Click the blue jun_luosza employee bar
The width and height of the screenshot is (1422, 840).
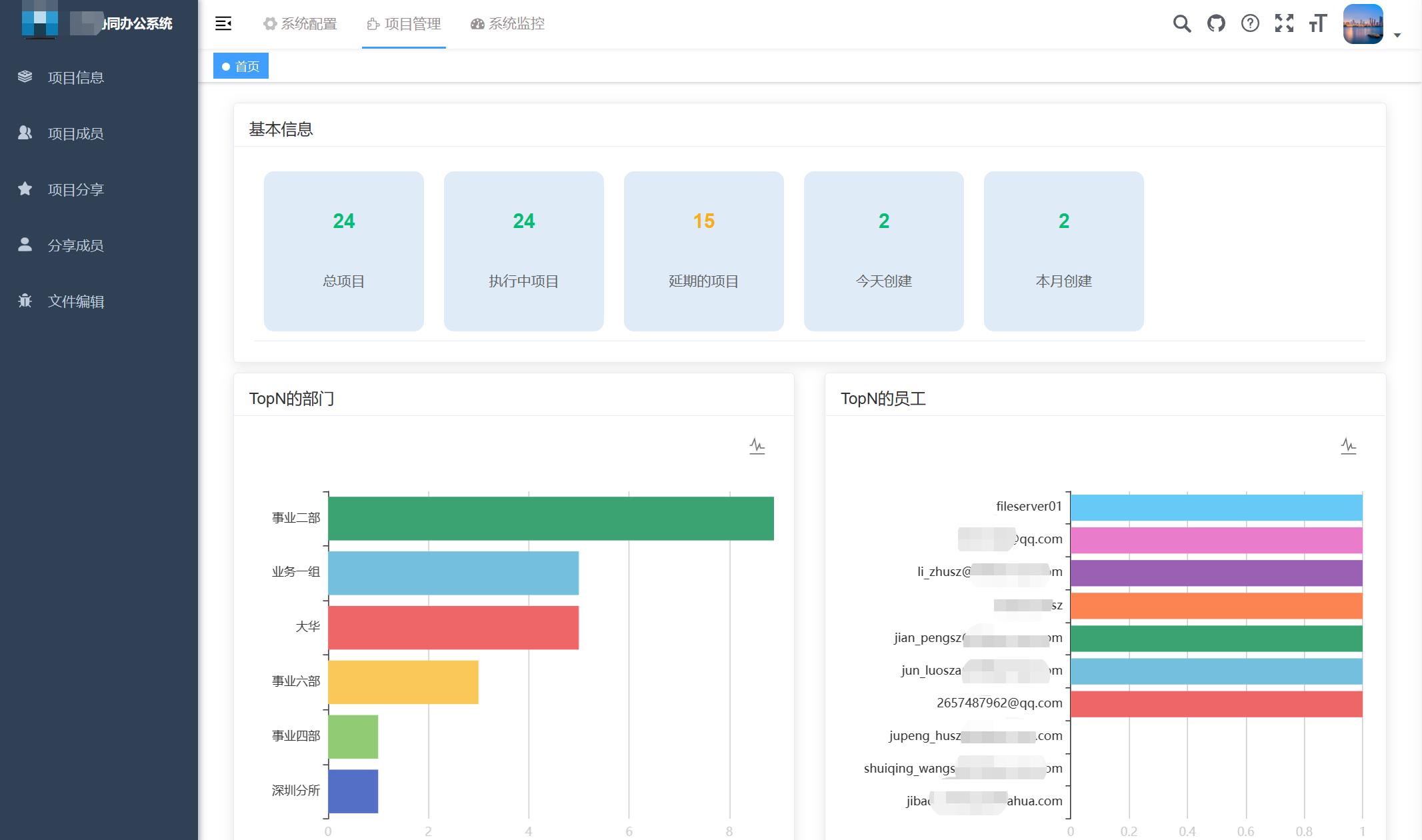click(1217, 671)
